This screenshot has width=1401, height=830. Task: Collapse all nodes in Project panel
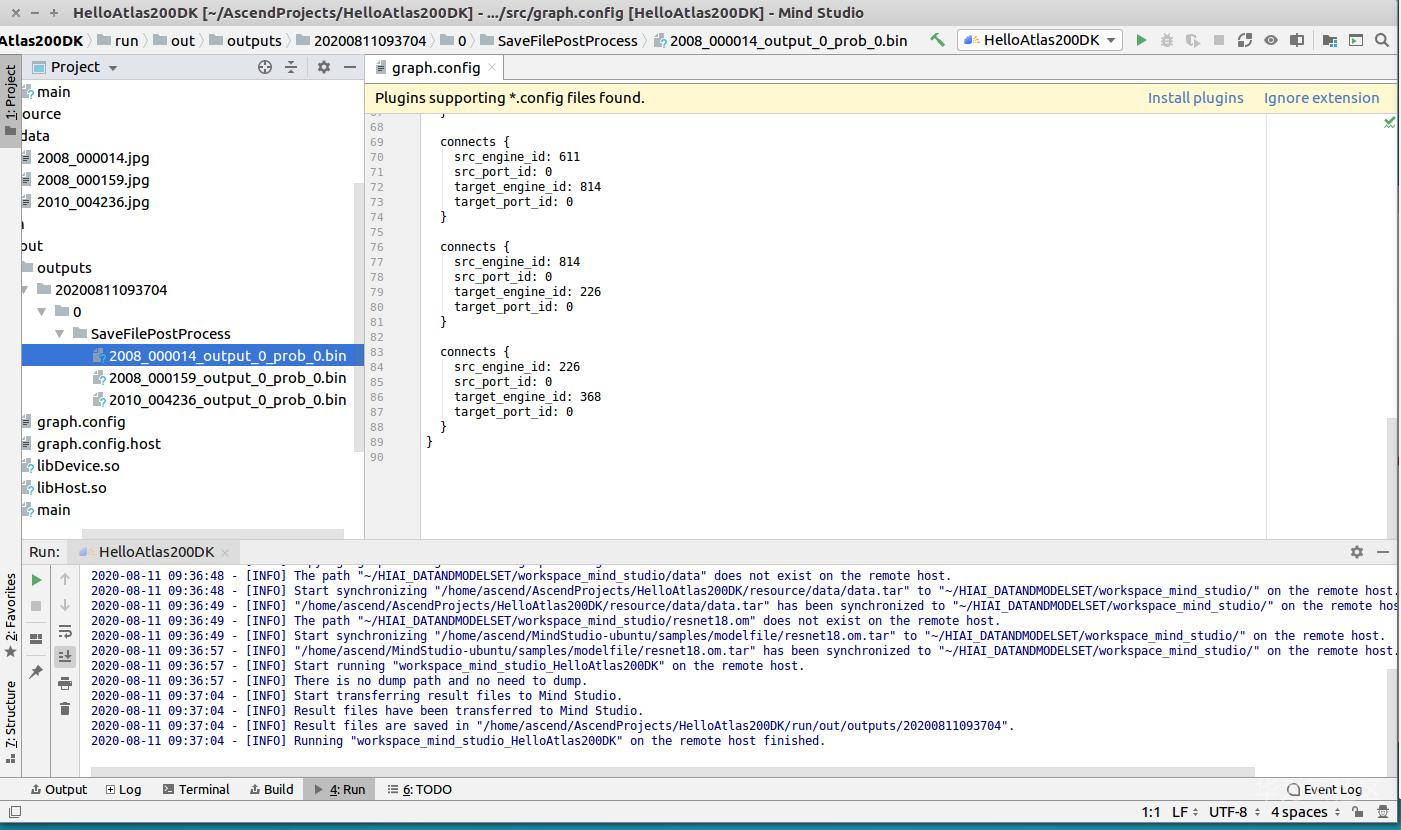[x=291, y=67]
